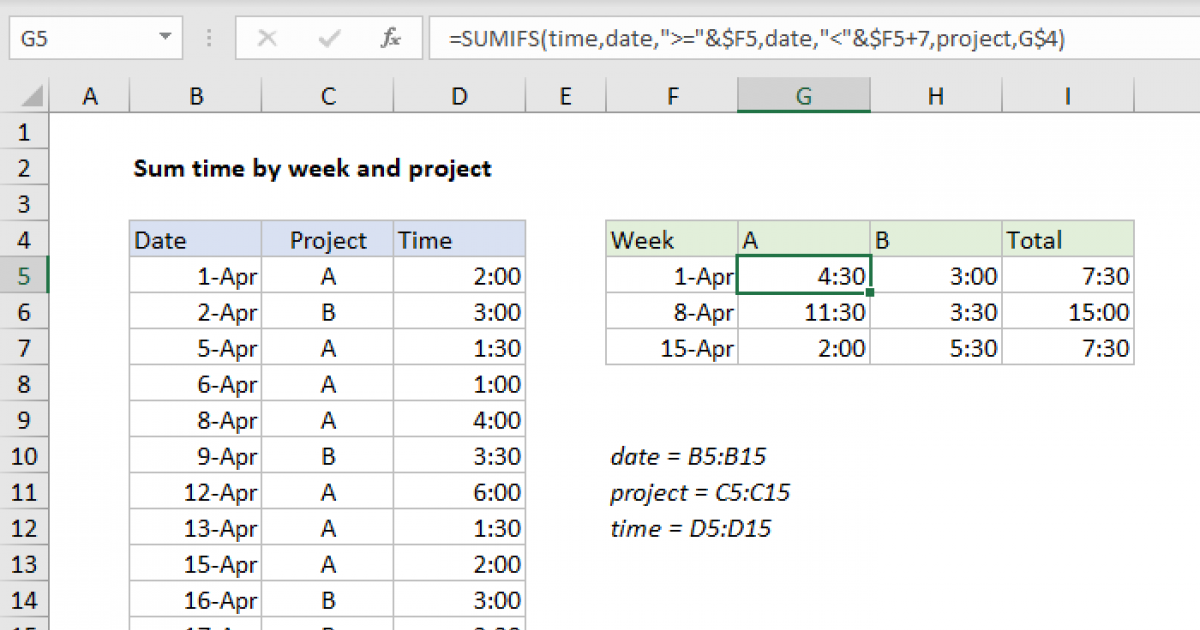Select the Project header cell C4
The image size is (1200, 630).
point(327,239)
